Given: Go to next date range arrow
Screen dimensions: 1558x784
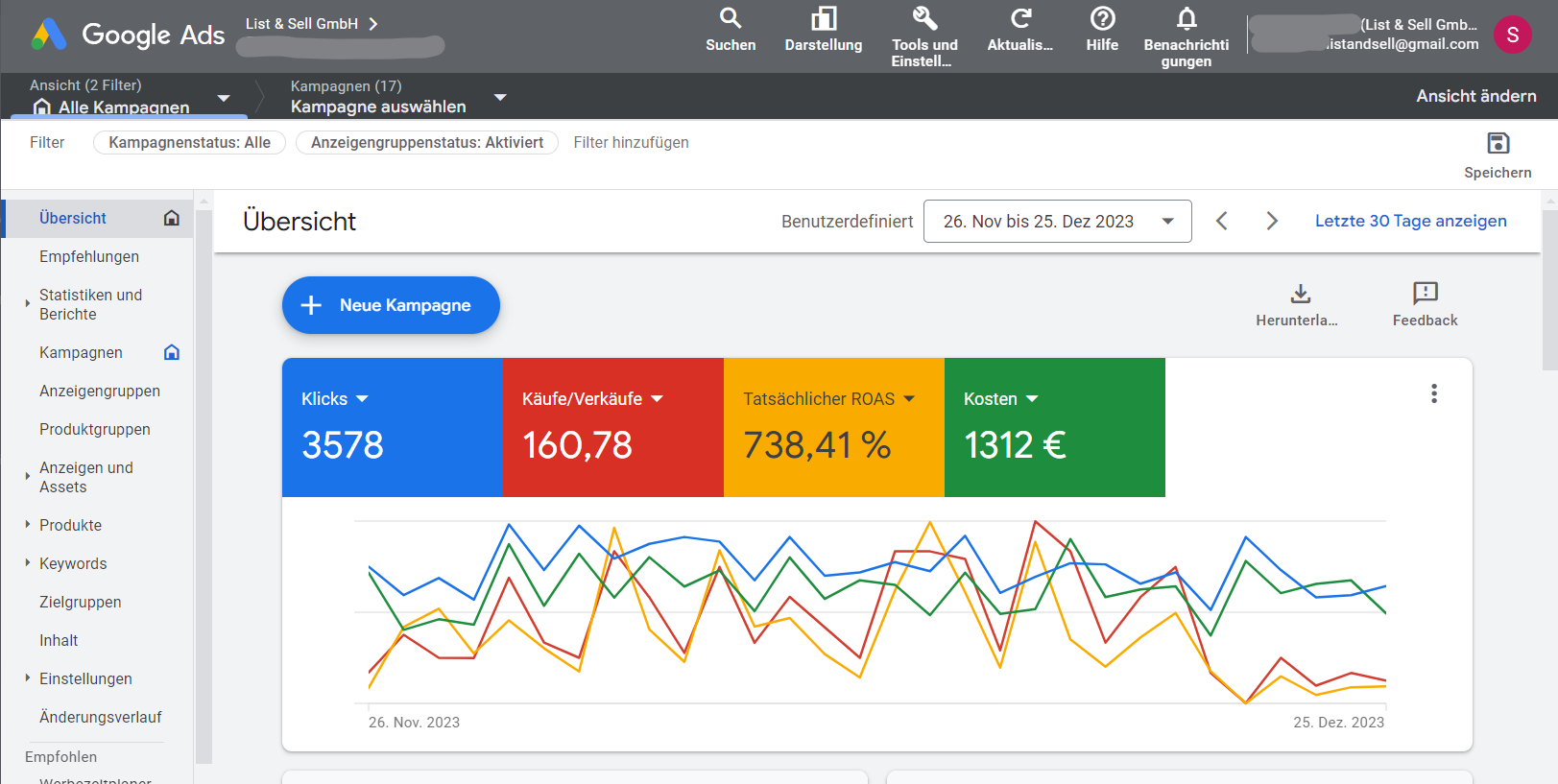Looking at the screenshot, I should [1272, 221].
